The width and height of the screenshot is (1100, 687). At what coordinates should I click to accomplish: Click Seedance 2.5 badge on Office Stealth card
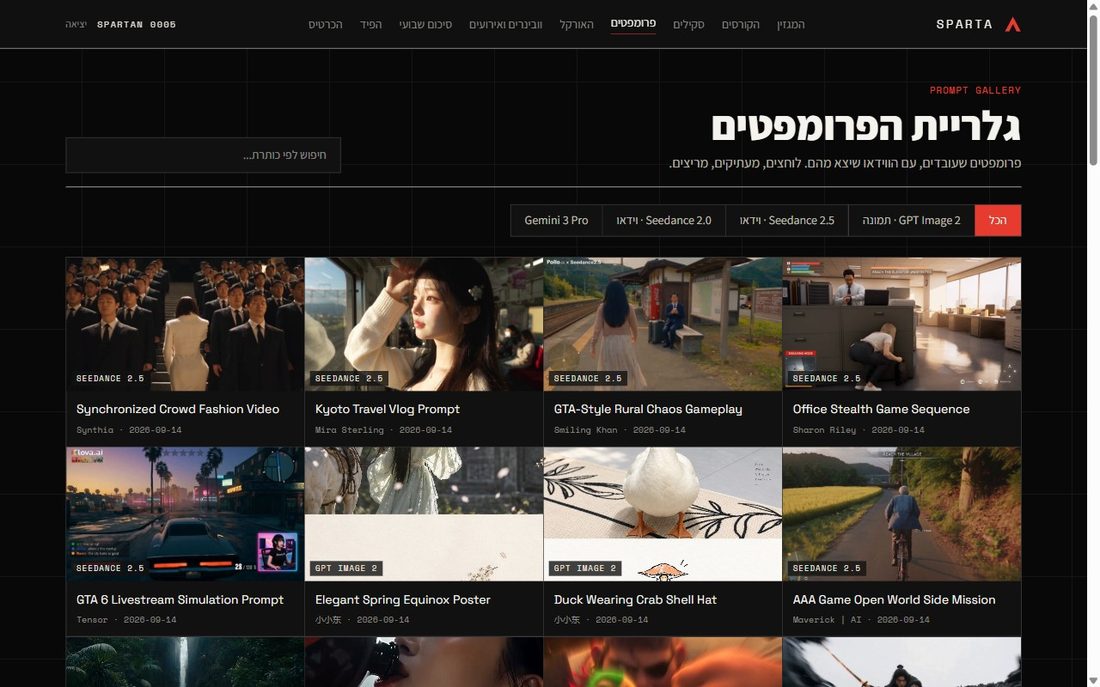(826, 378)
